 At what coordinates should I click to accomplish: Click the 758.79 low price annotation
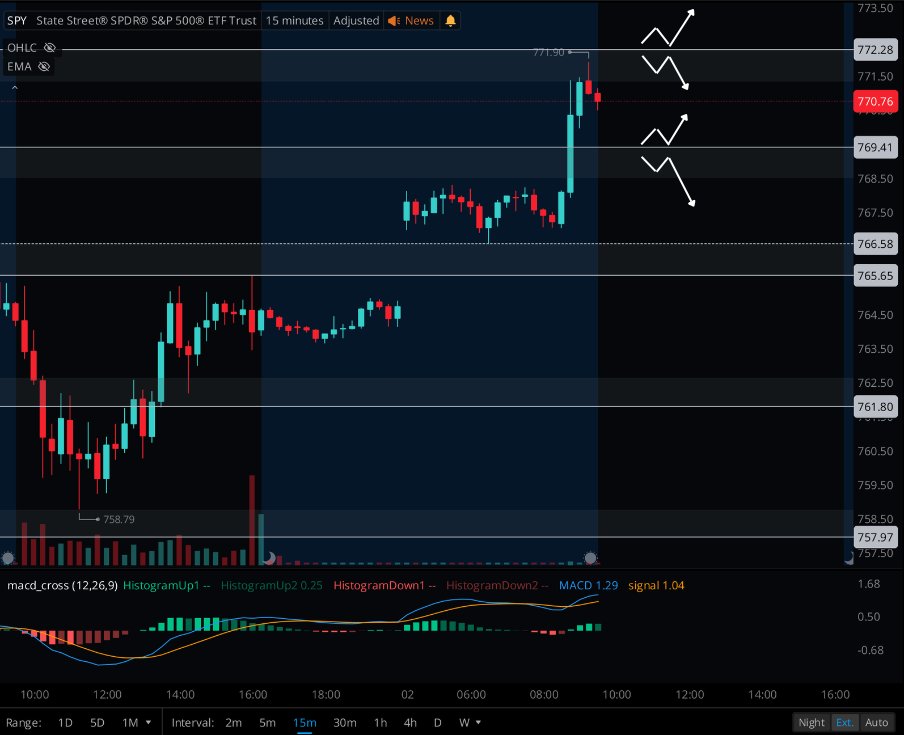tap(119, 519)
